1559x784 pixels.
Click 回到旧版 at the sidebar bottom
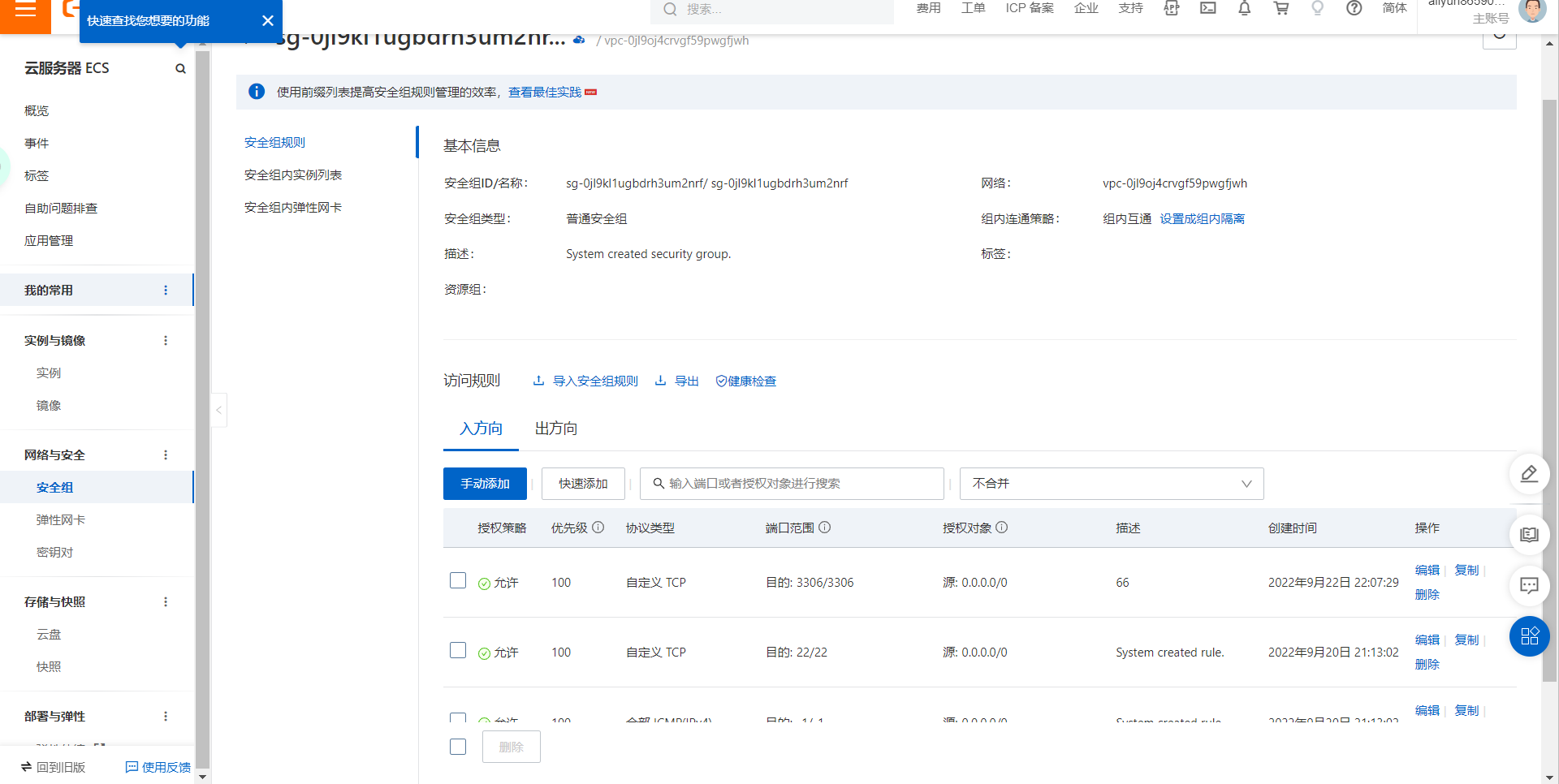[54, 767]
